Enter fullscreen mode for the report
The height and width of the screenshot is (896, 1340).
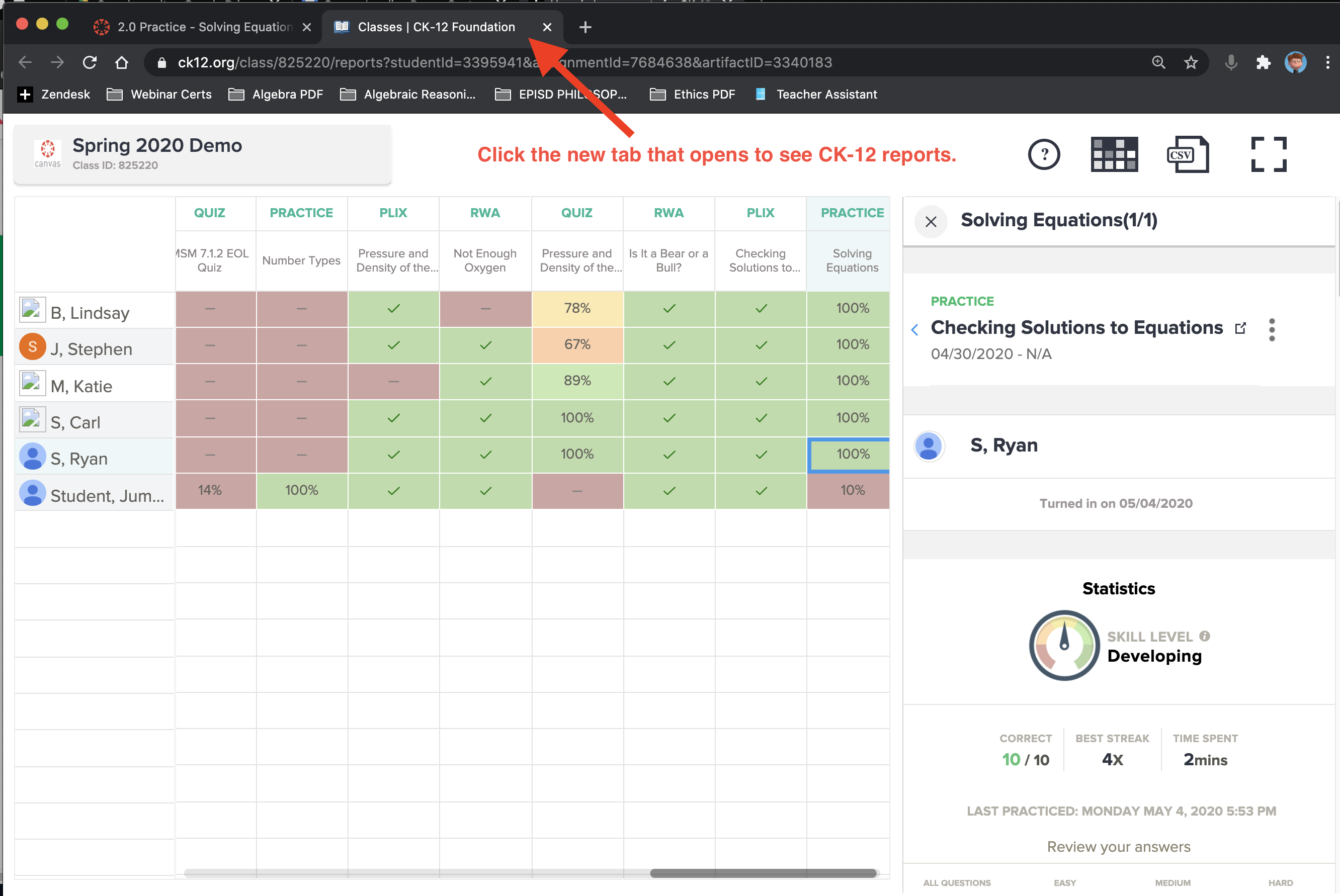pyautogui.click(x=1268, y=154)
